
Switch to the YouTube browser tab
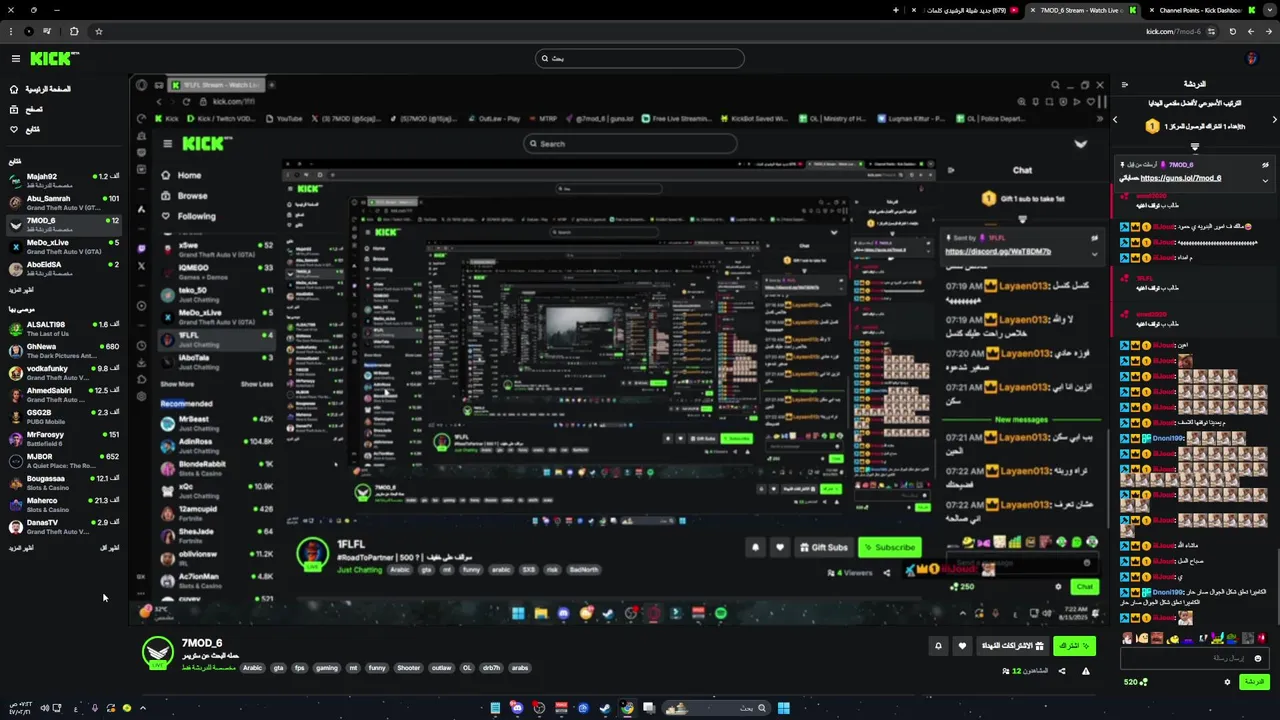click(x=965, y=10)
